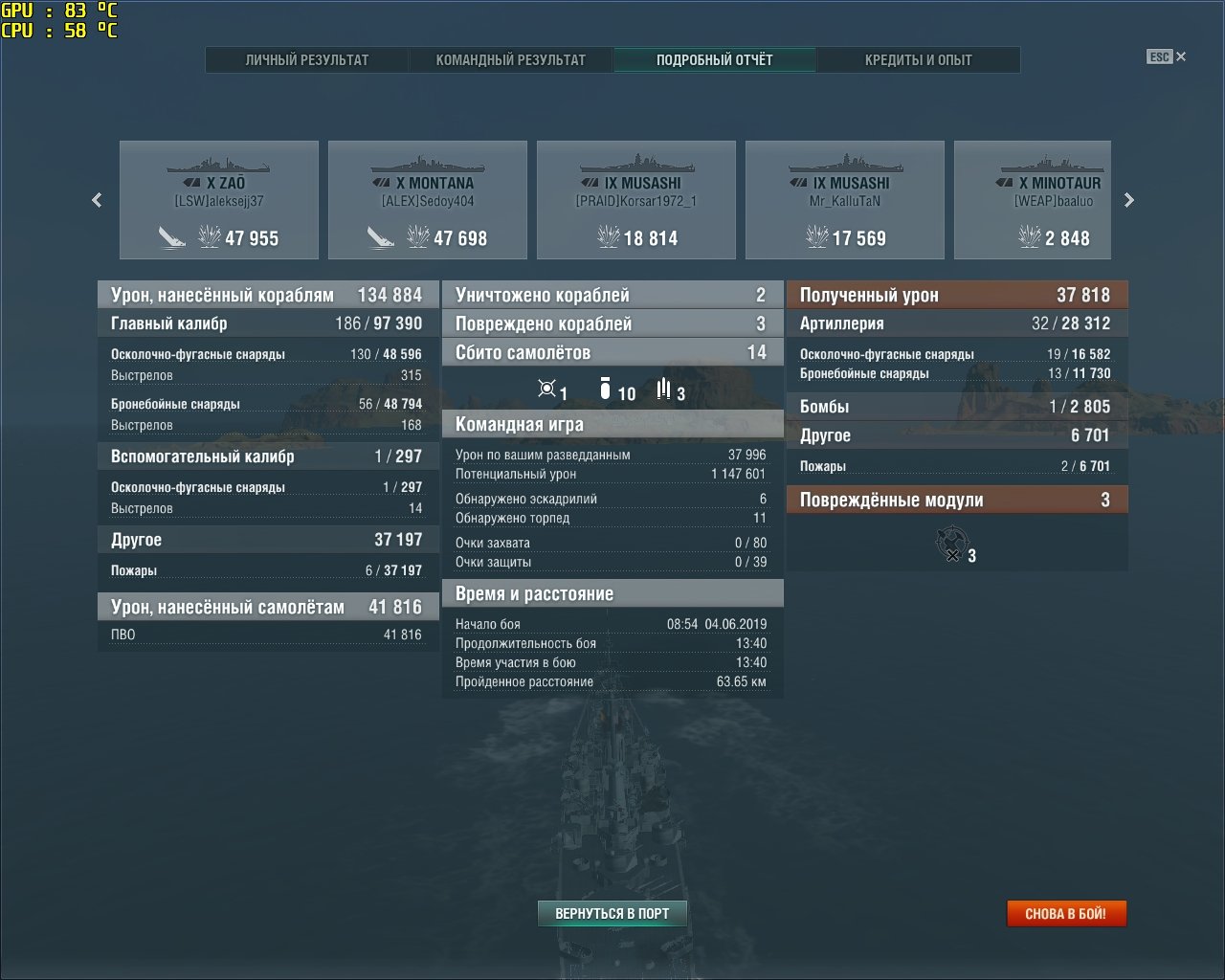Click the torpedo bomber icon with count 3
Screen dimensions: 1225x980
664,389
